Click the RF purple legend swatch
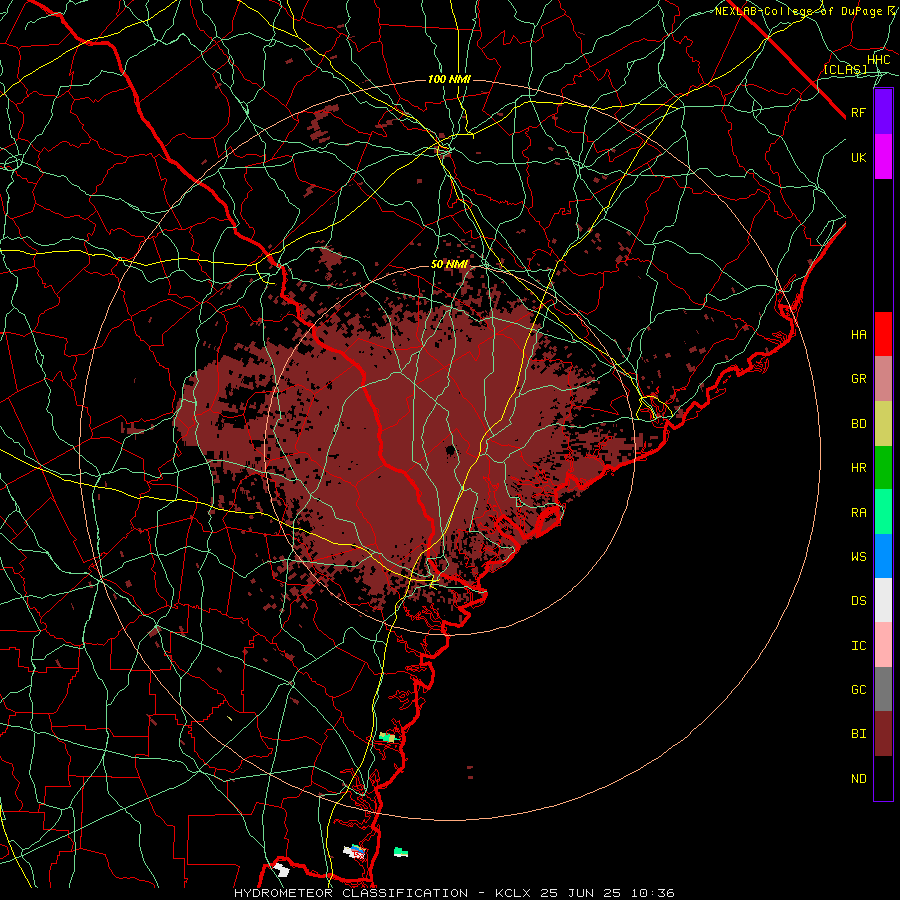The height and width of the screenshot is (900, 900). click(x=883, y=112)
